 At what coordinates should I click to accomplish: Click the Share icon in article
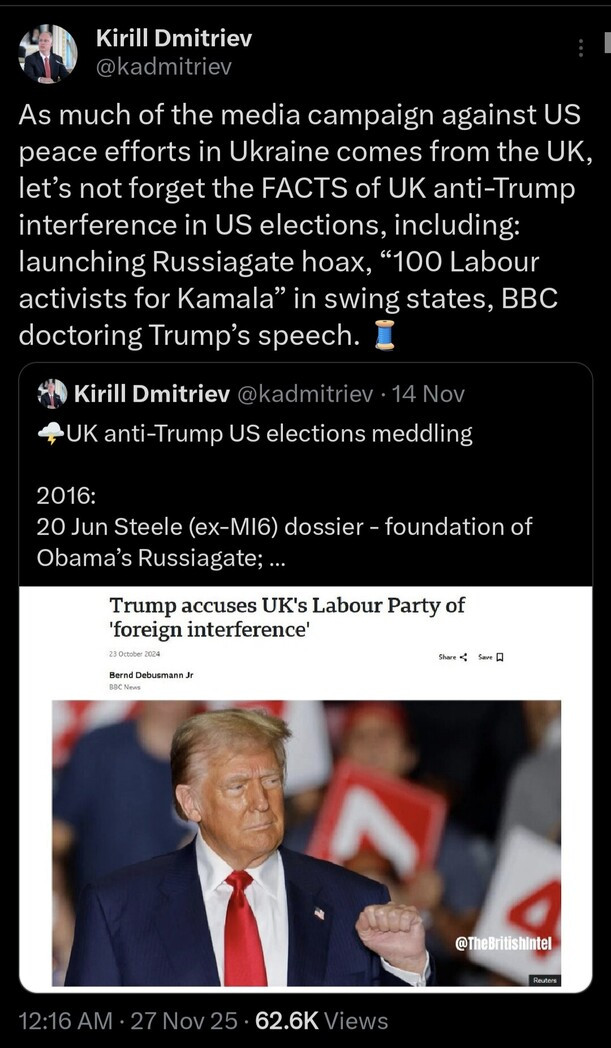(464, 657)
